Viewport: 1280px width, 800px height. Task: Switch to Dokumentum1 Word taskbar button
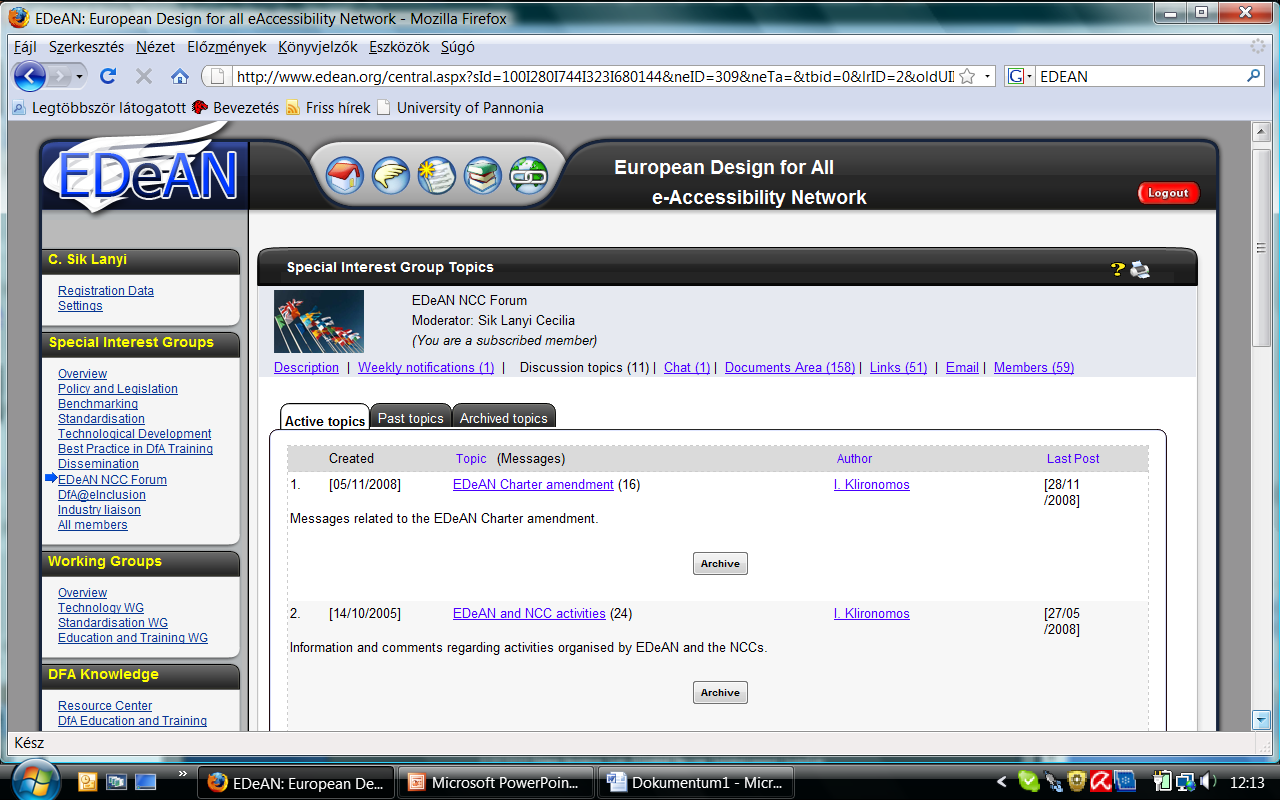(x=696, y=783)
